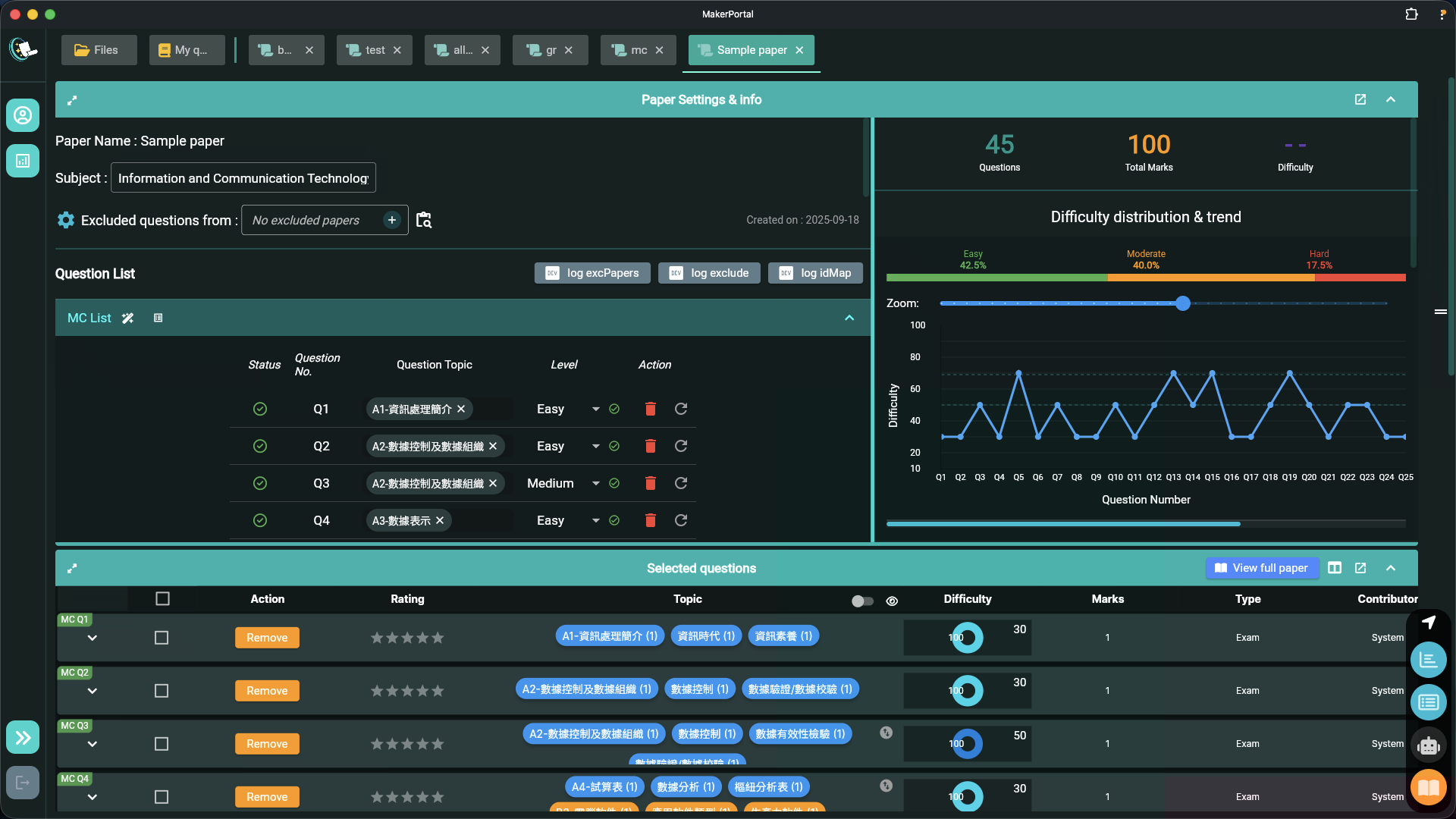Expand the MC Q2 row chevron
This screenshot has height=819, width=1456.
coord(92,691)
